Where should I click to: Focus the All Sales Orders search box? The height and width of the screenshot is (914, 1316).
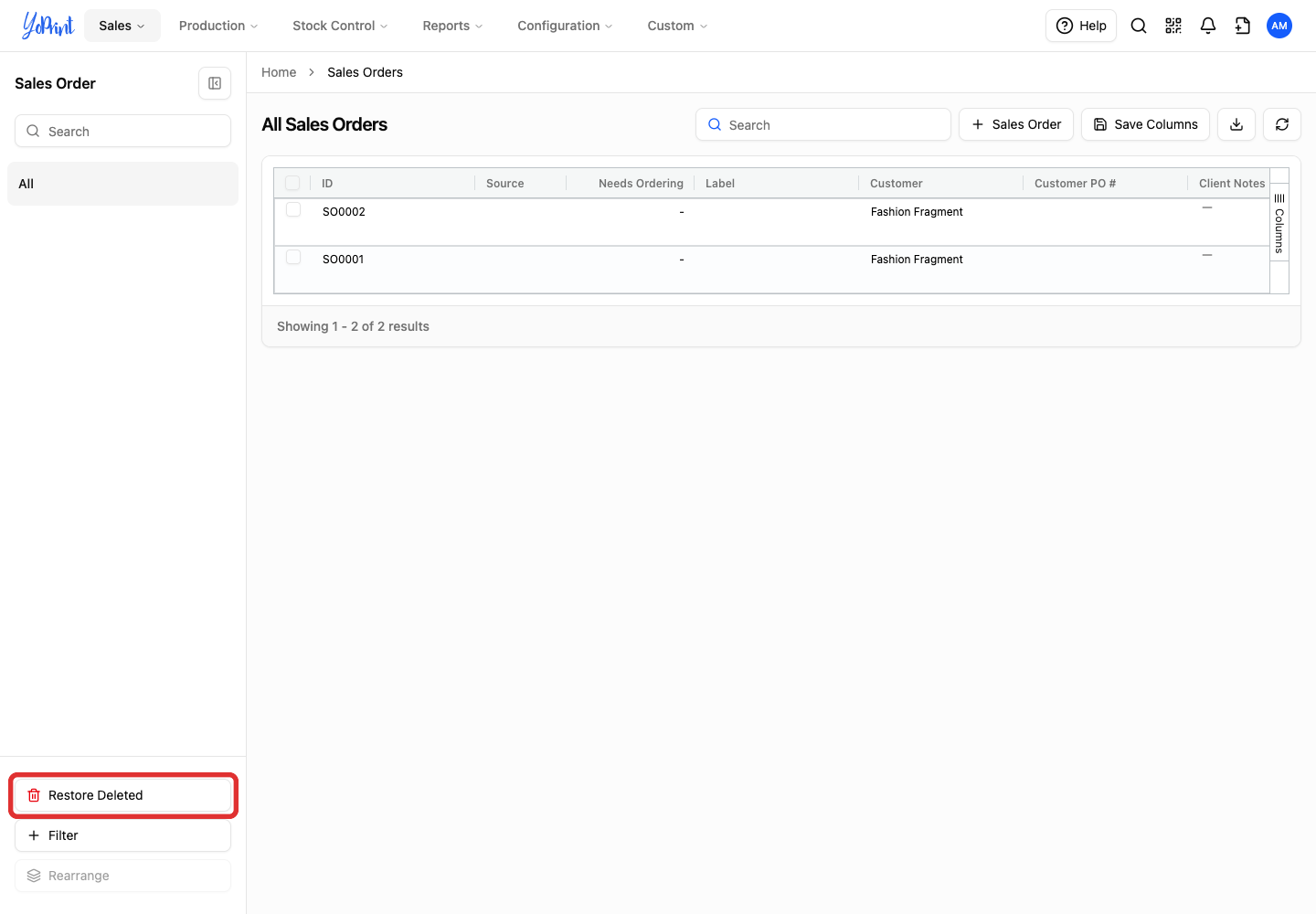point(823,124)
